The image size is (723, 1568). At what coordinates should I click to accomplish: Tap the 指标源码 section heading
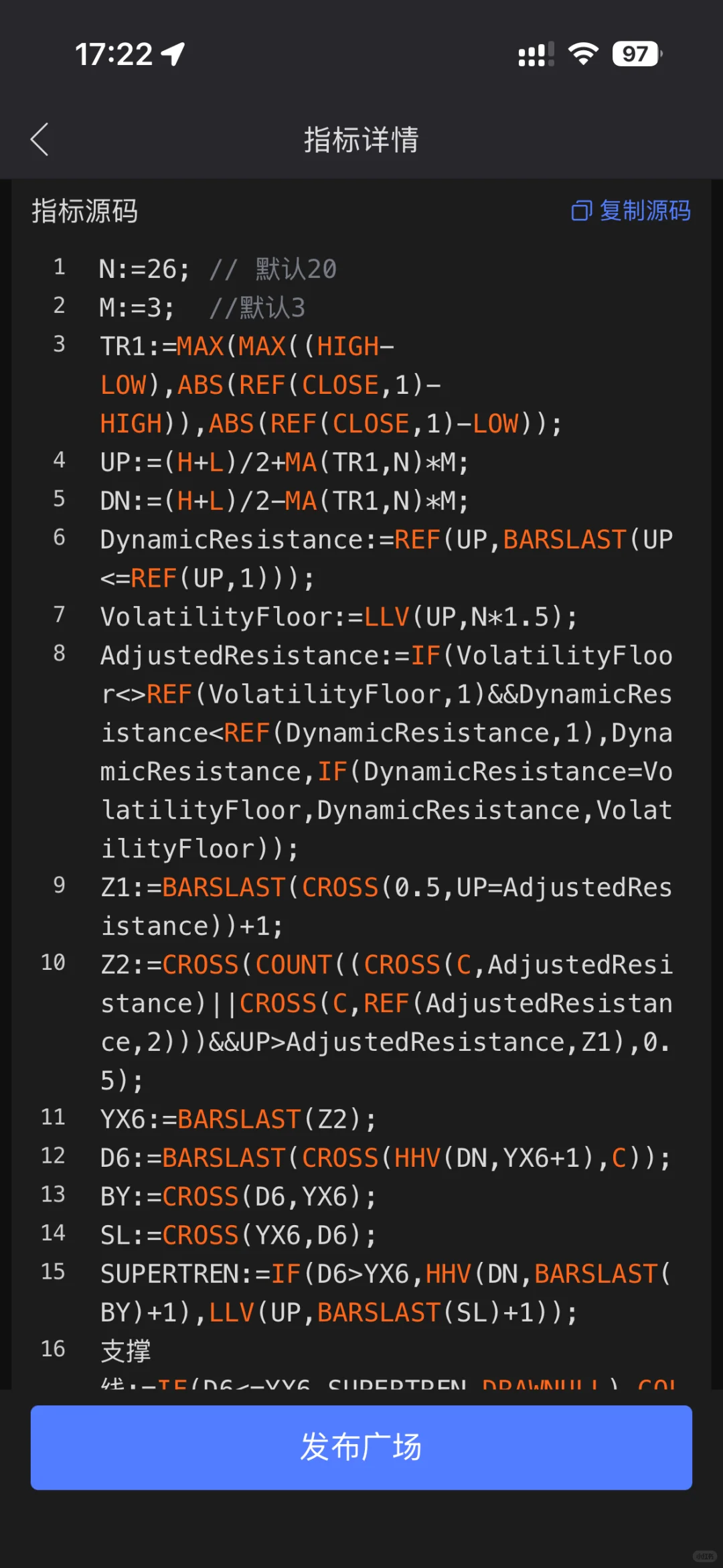point(85,211)
